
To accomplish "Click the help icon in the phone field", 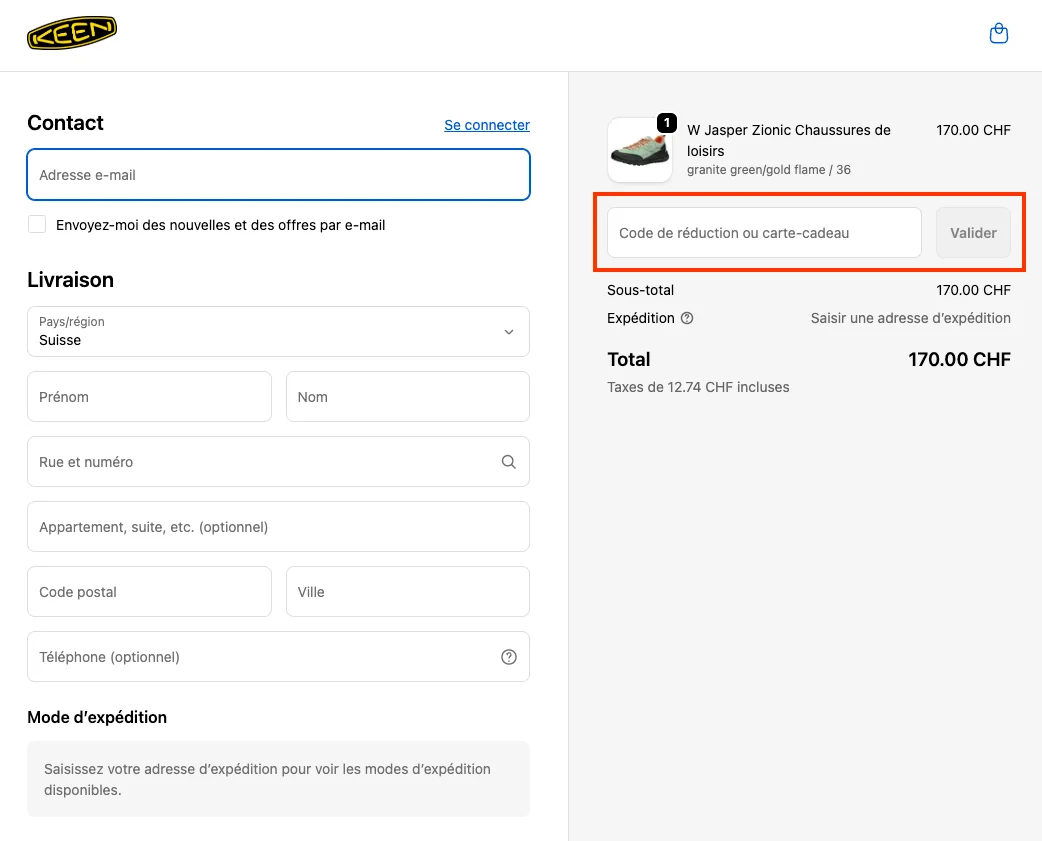I will pos(508,656).
